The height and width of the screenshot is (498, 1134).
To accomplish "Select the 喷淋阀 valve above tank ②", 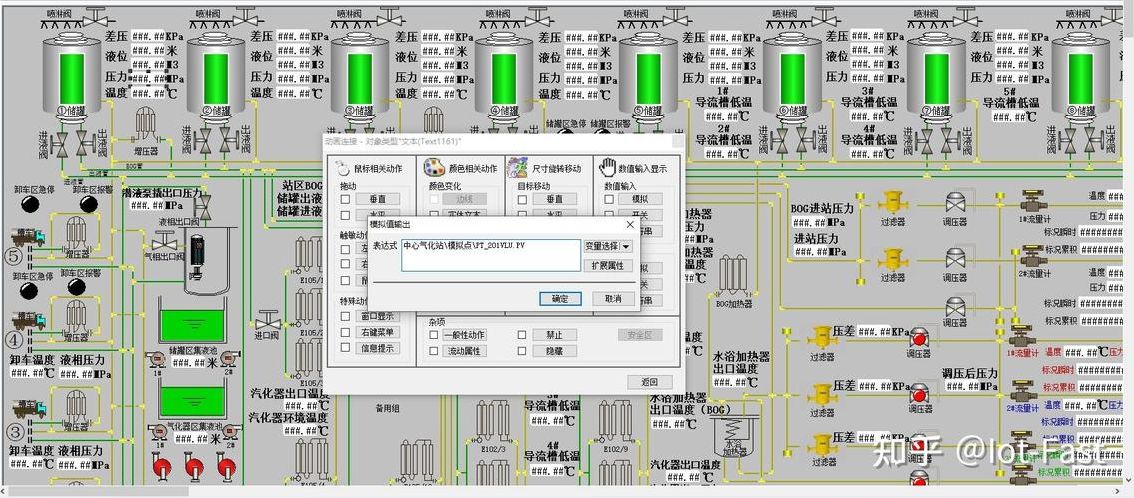I will pyautogui.click(x=246, y=16).
